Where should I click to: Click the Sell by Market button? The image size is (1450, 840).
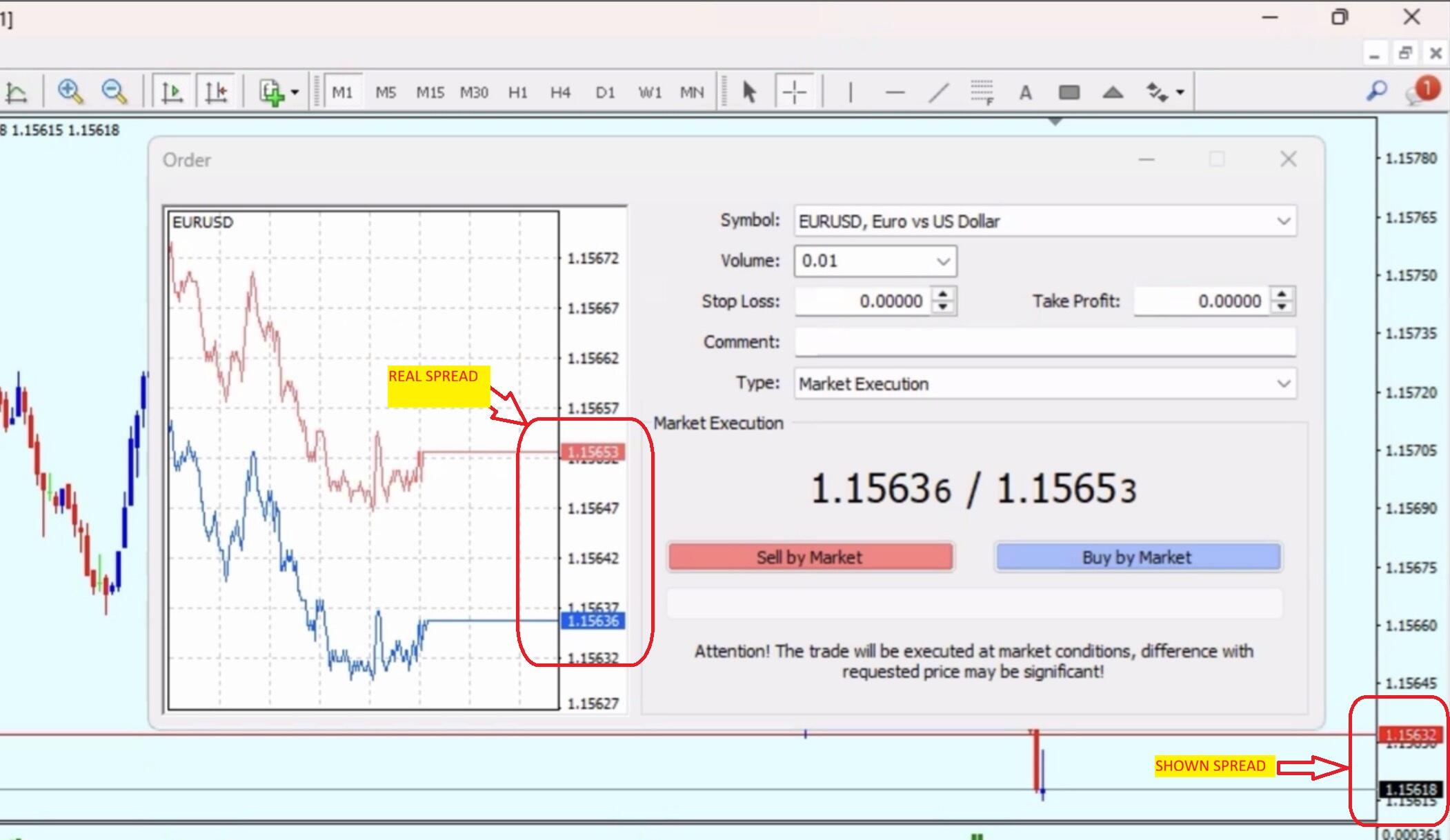click(x=810, y=557)
